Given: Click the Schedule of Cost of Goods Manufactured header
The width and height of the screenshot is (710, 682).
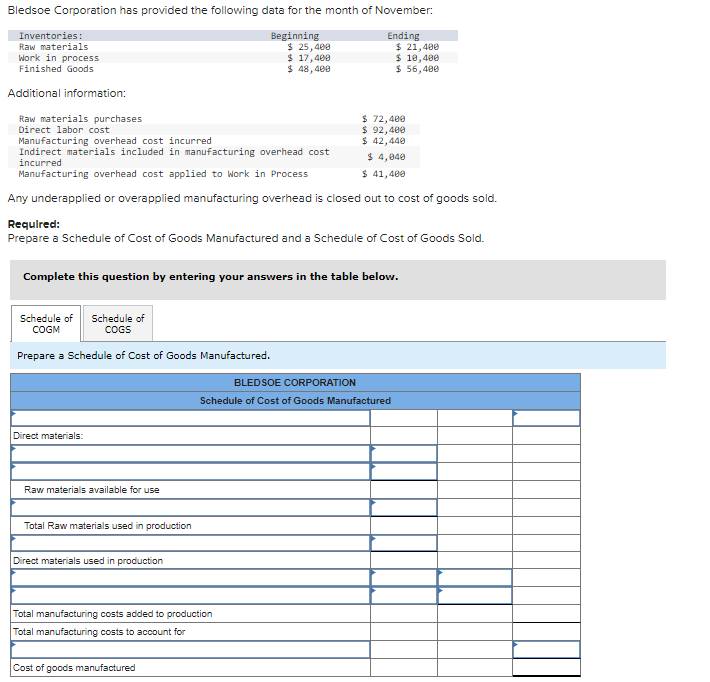Looking at the screenshot, I should click(x=295, y=401).
